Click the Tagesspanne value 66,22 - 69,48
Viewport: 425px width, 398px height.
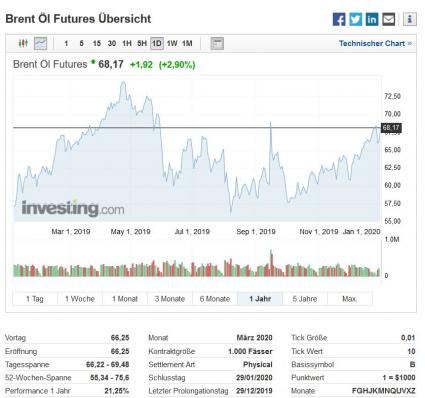107,364
